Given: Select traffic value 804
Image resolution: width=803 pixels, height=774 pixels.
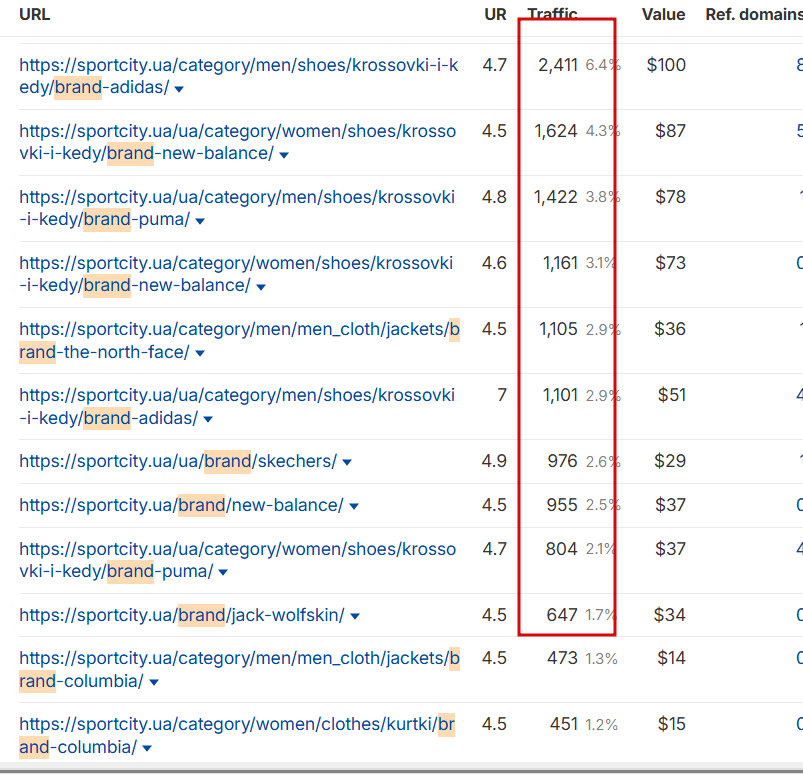Looking at the screenshot, I should pyautogui.click(x=561, y=549).
